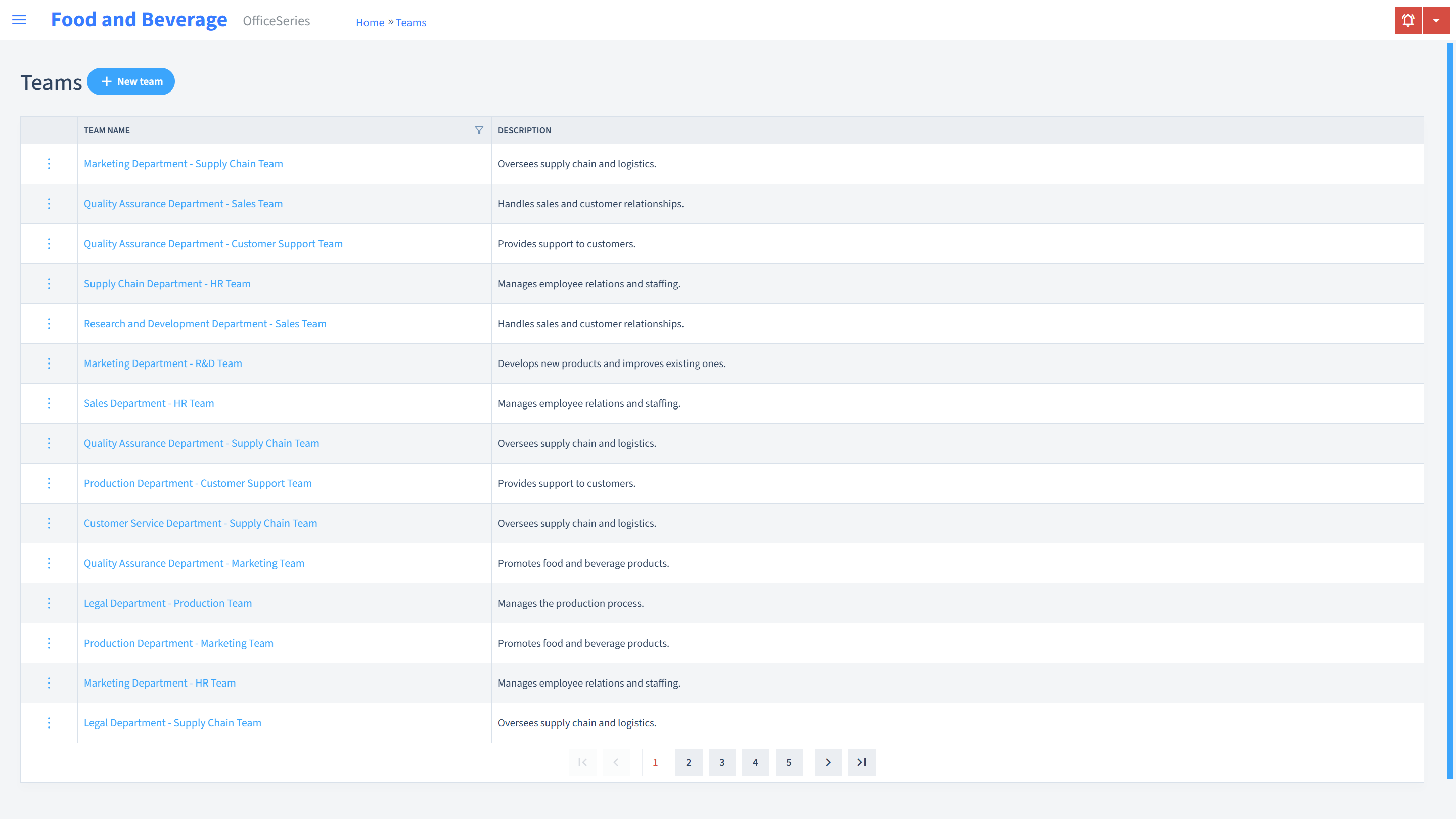Click the three-dot menu for Marketing Department - Supply Chain Team
Image resolution: width=1456 pixels, height=819 pixels.
point(48,163)
